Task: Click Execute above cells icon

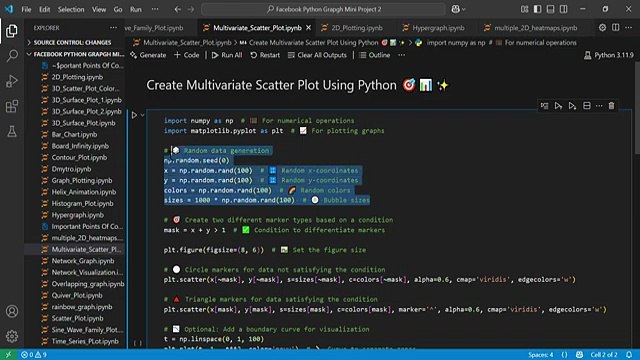Action: (558, 106)
